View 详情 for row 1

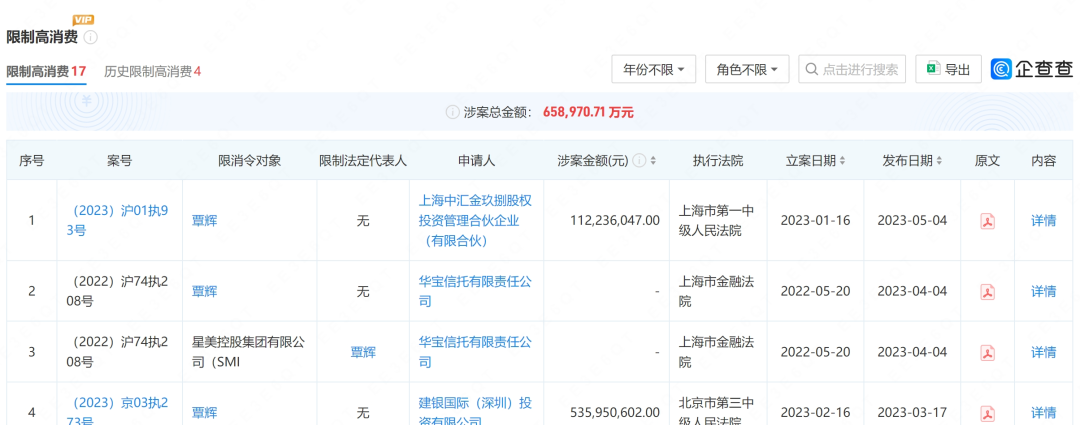coord(1043,221)
